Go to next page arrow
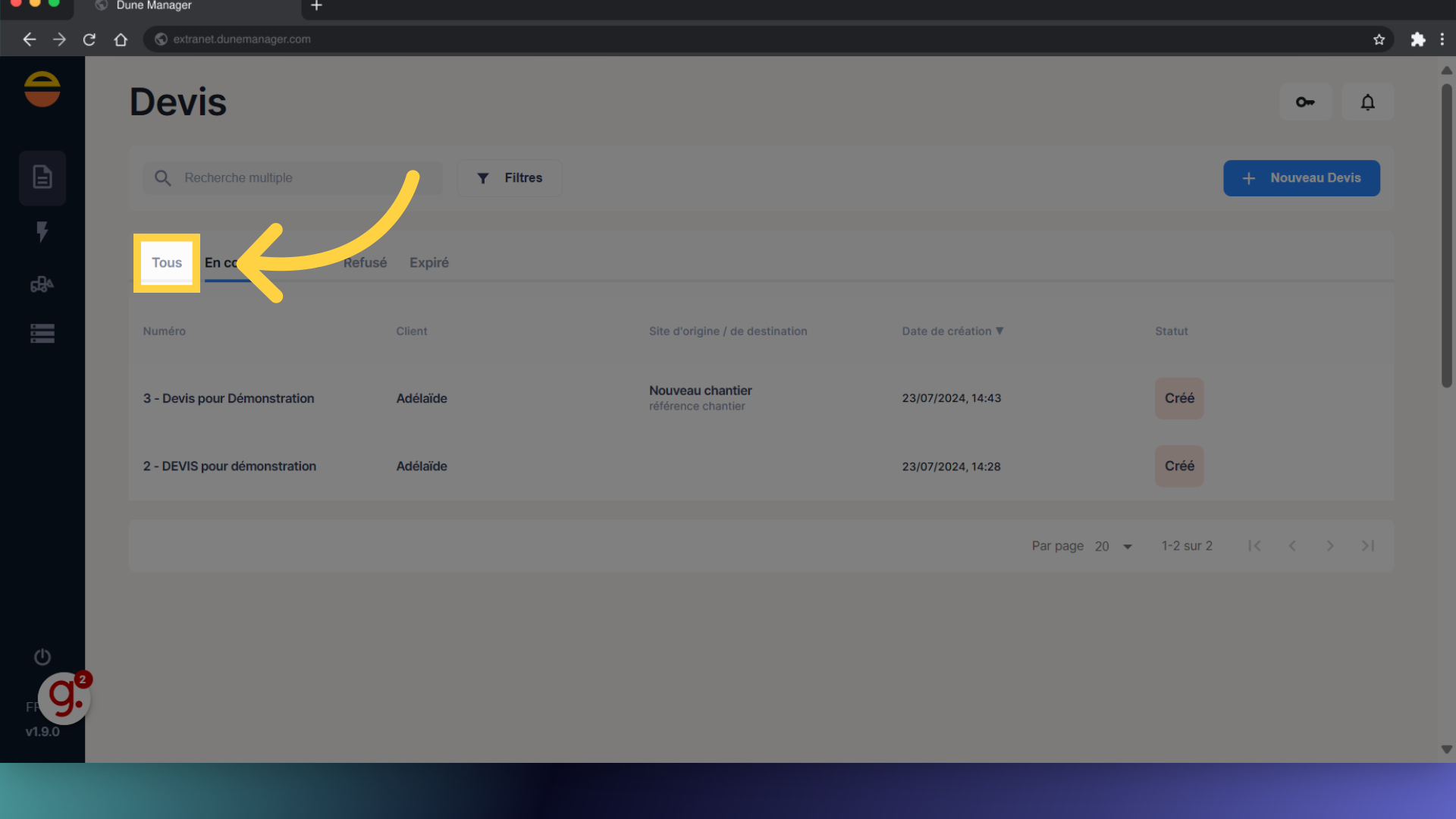This screenshot has width=1456, height=819. tap(1329, 546)
